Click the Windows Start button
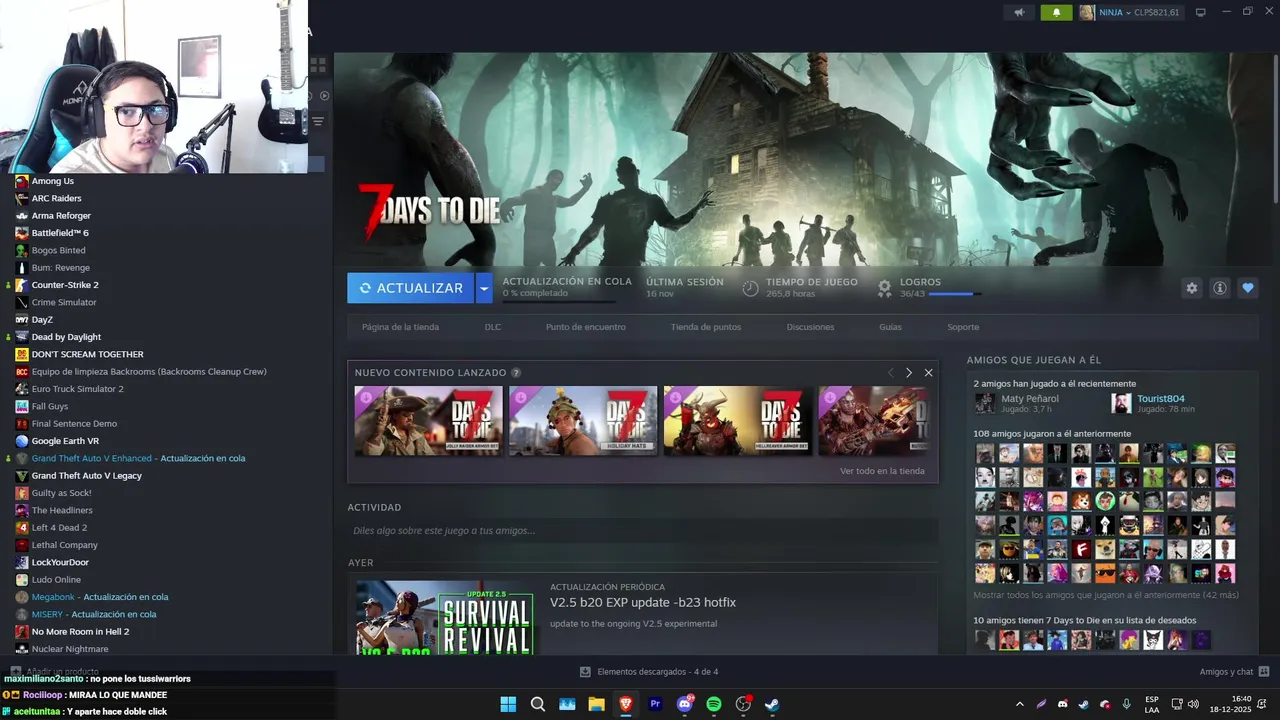Viewport: 1280px width, 720px height. tap(508, 704)
